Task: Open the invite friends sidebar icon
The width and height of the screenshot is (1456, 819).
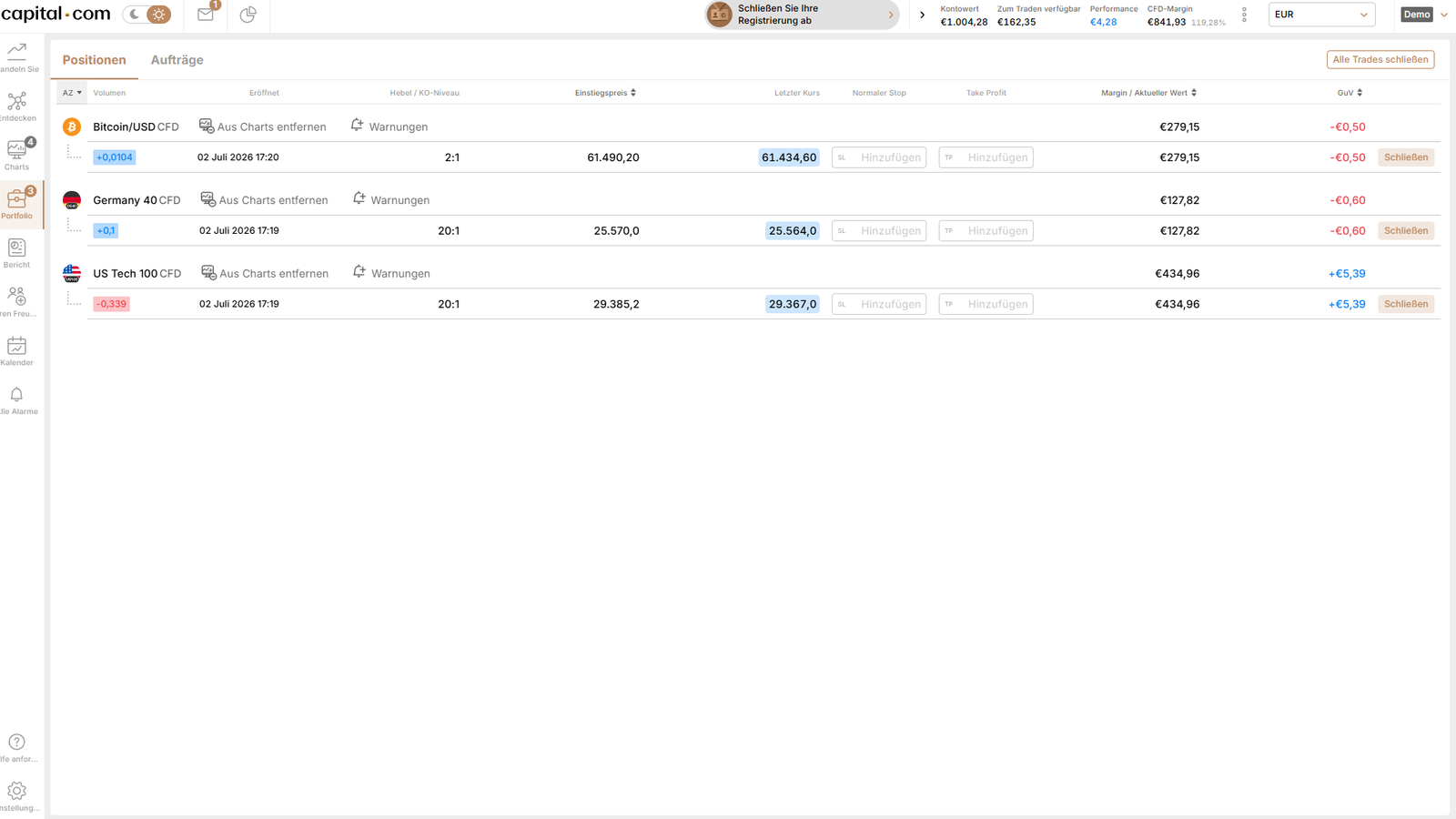Action: coord(17,297)
